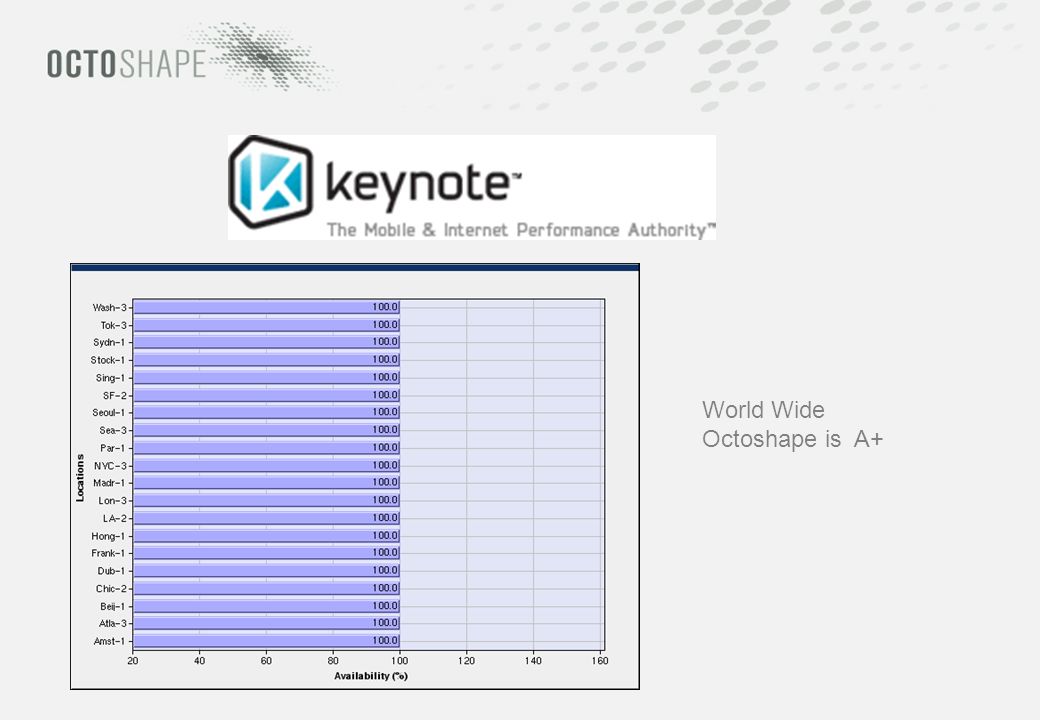Screen dimensions: 1040x720
Task: Click the Keynote hexagon K logo icon
Action: click(x=271, y=182)
